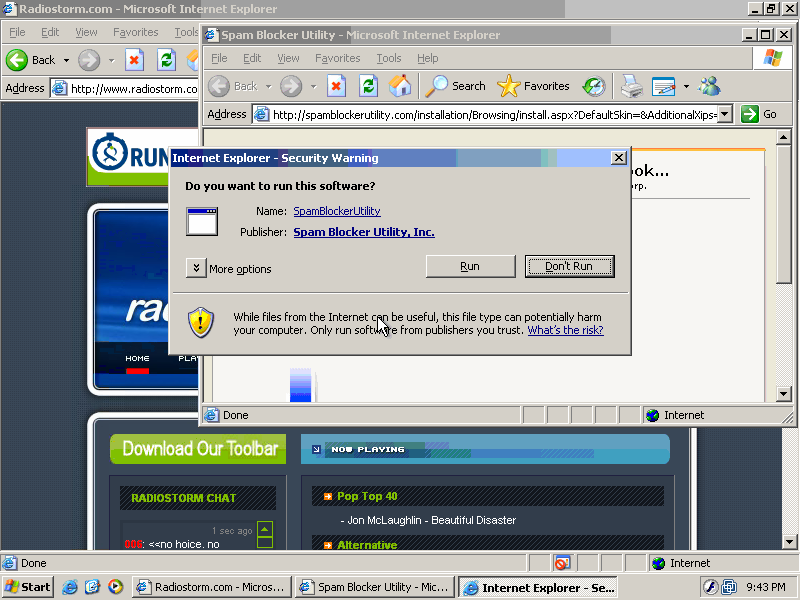Image resolution: width=800 pixels, height=600 pixels.
Task: Open the Spam Blocker Utility, Inc. publisher link
Action: (x=364, y=232)
